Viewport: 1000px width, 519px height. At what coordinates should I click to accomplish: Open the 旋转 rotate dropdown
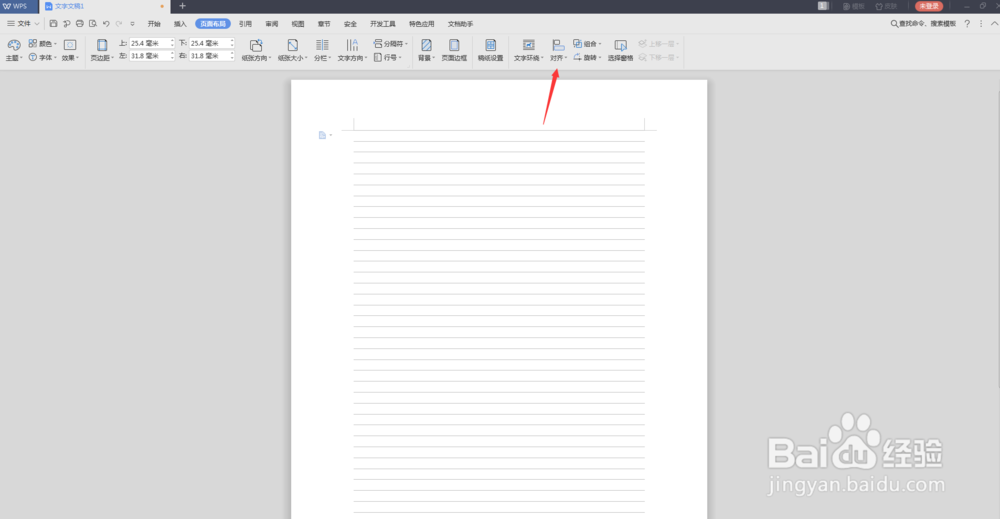pyautogui.click(x=587, y=57)
